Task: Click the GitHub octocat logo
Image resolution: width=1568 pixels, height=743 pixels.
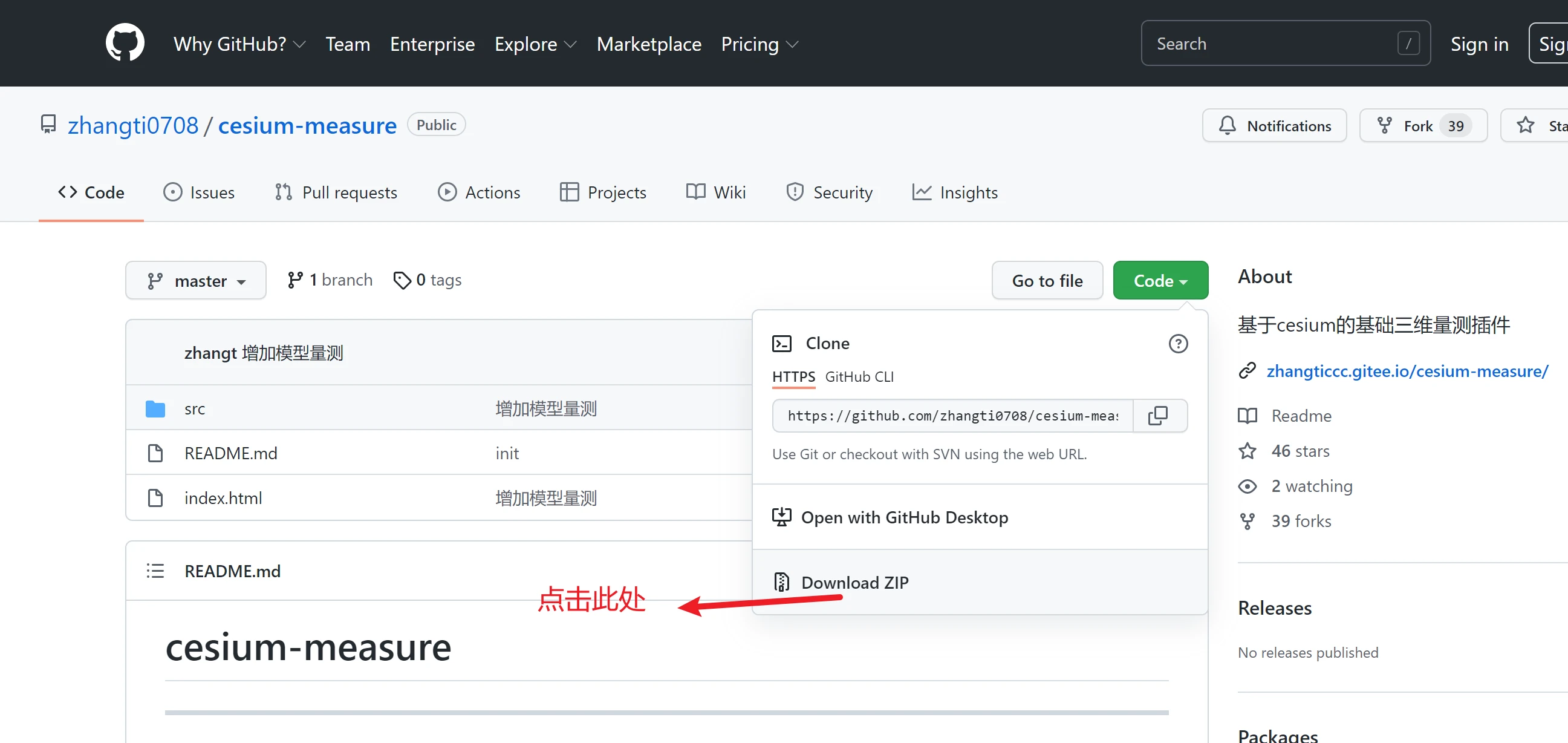Action: coord(125,42)
